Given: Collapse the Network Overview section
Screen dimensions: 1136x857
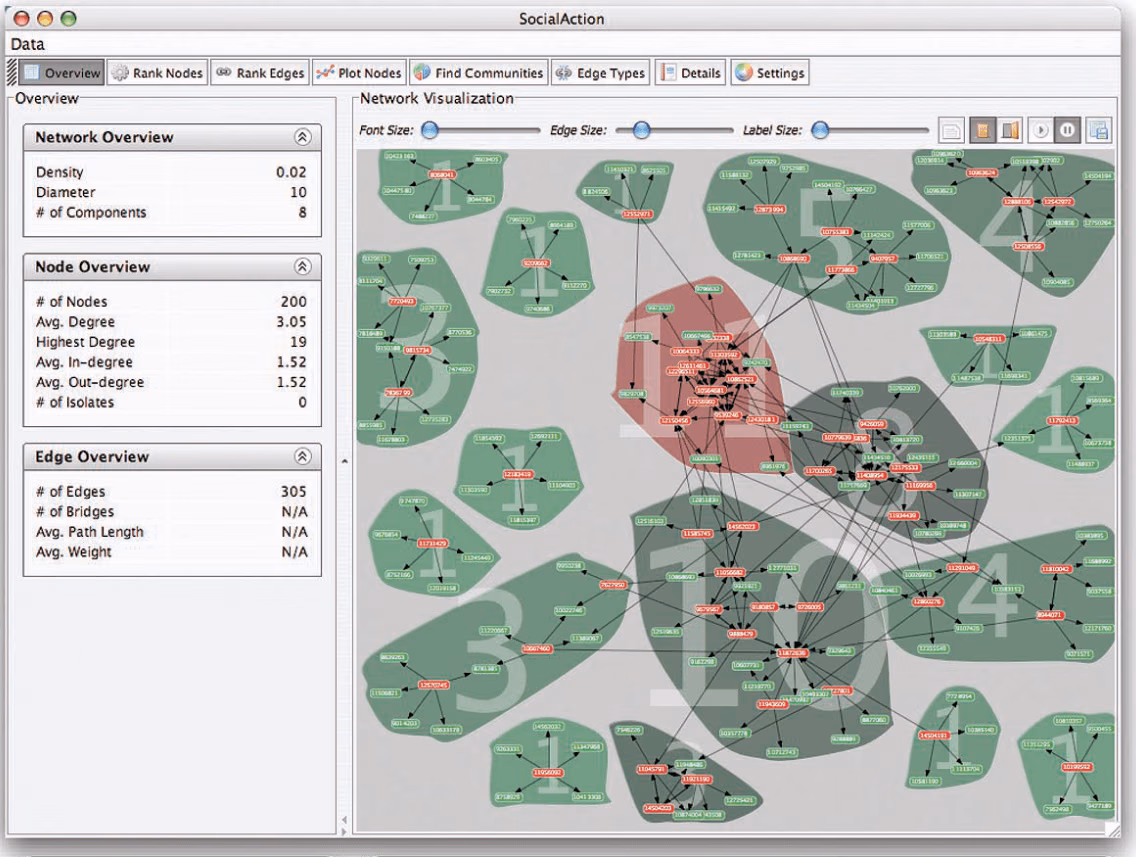Looking at the screenshot, I should pos(303,137).
